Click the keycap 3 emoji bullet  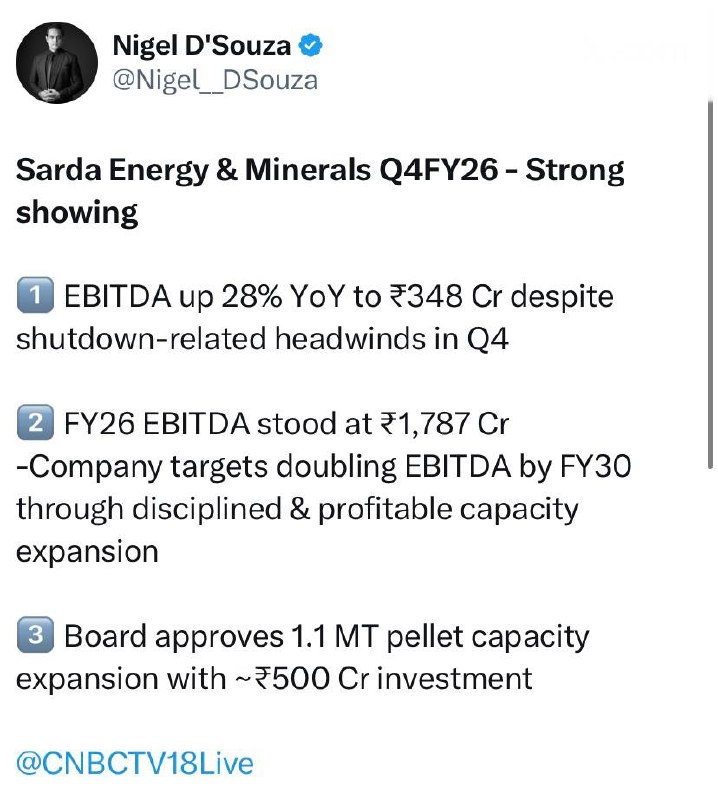pos(35,635)
